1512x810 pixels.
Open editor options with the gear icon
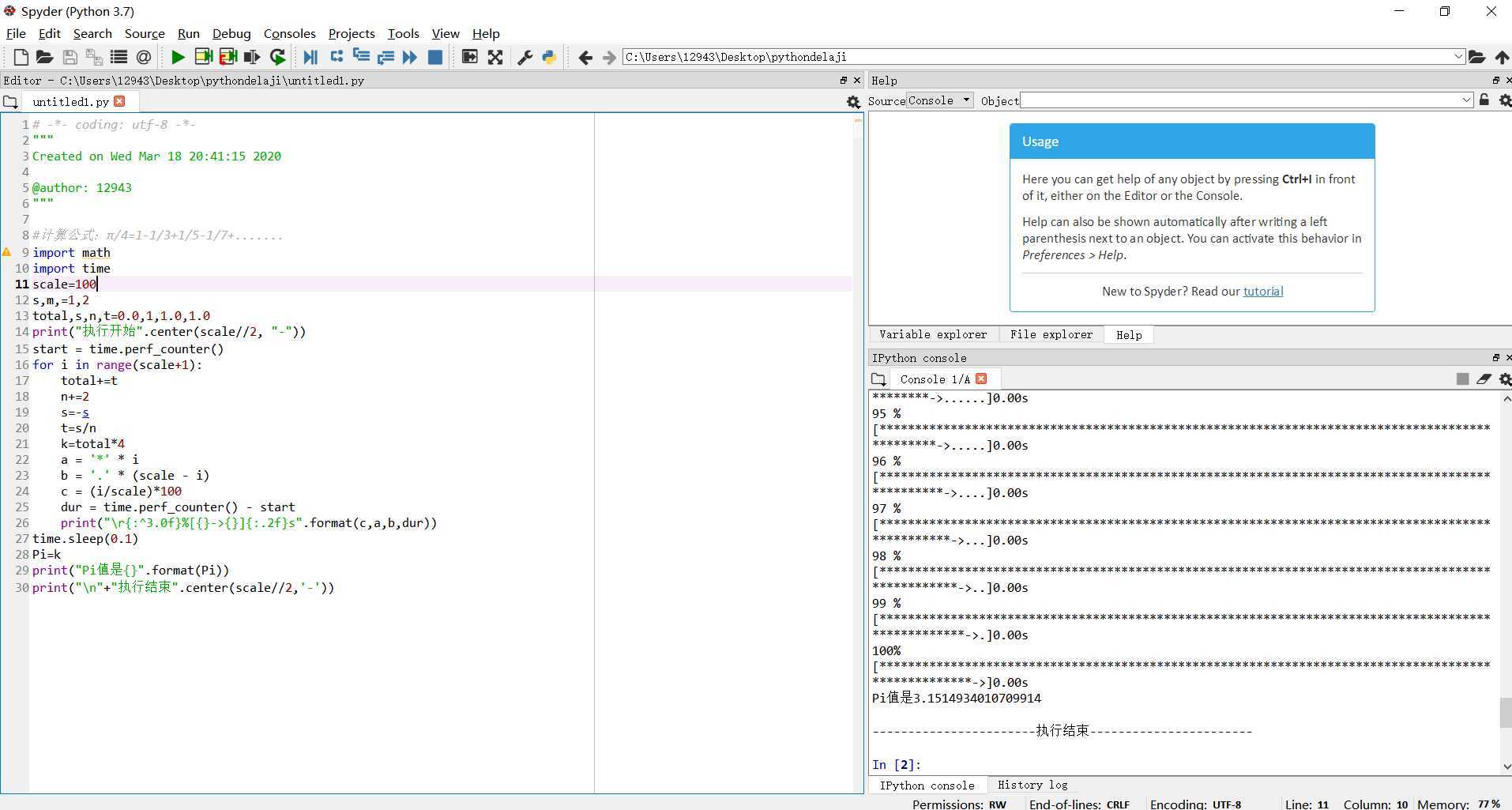coord(853,102)
